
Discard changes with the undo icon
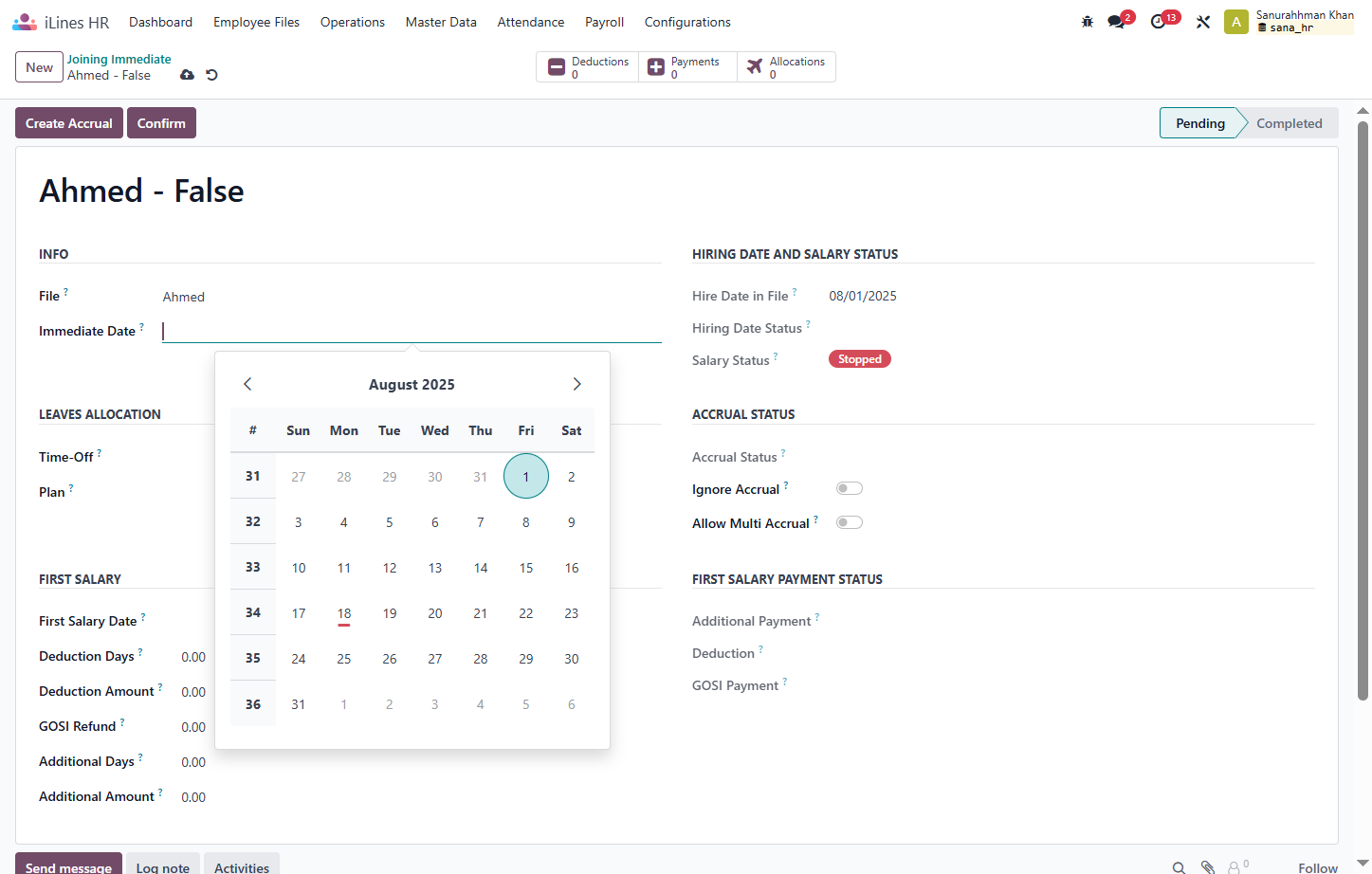212,75
